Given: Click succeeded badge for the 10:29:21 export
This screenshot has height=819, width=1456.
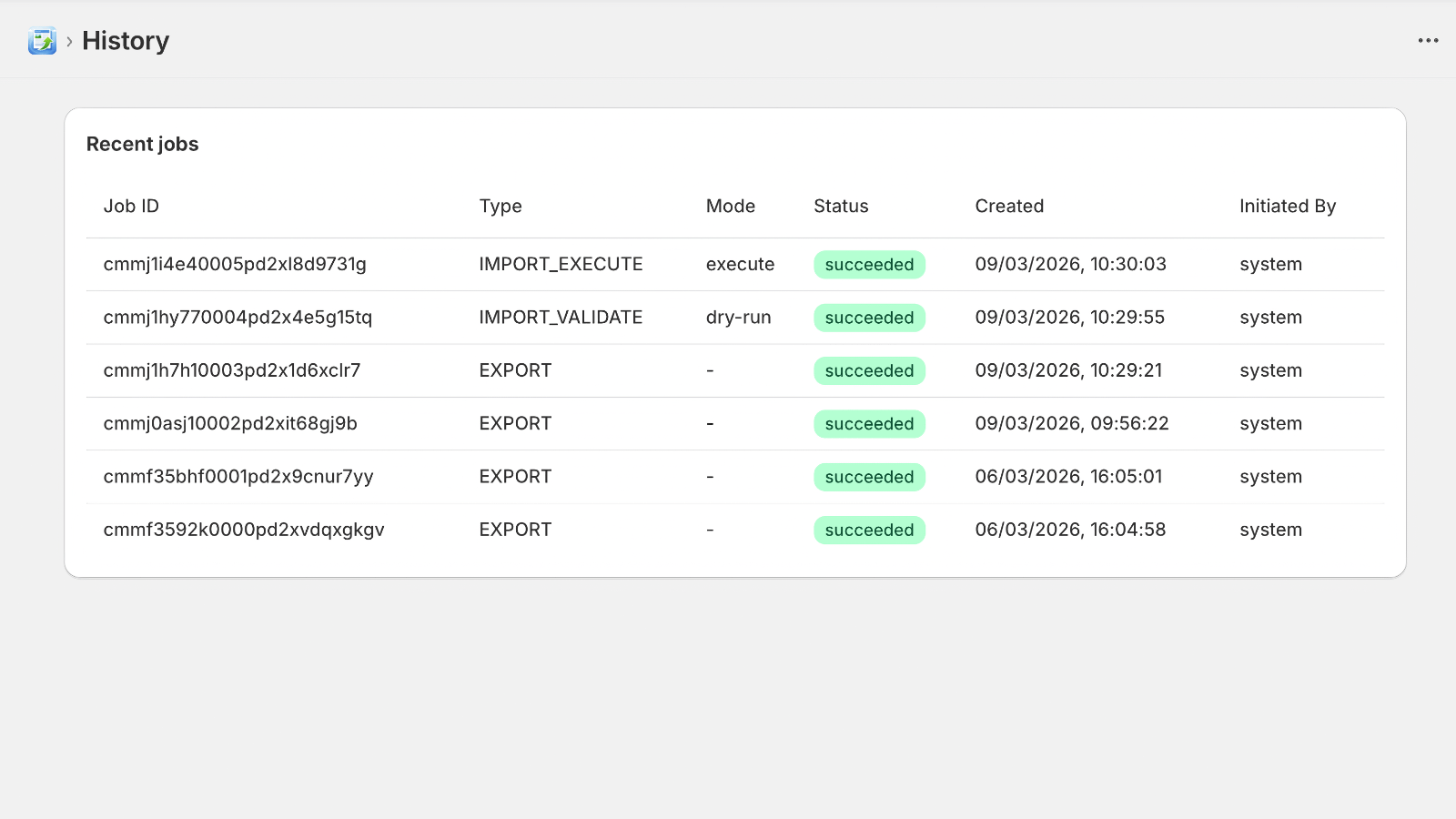Looking at the screenshot, I should click(869, 371).
